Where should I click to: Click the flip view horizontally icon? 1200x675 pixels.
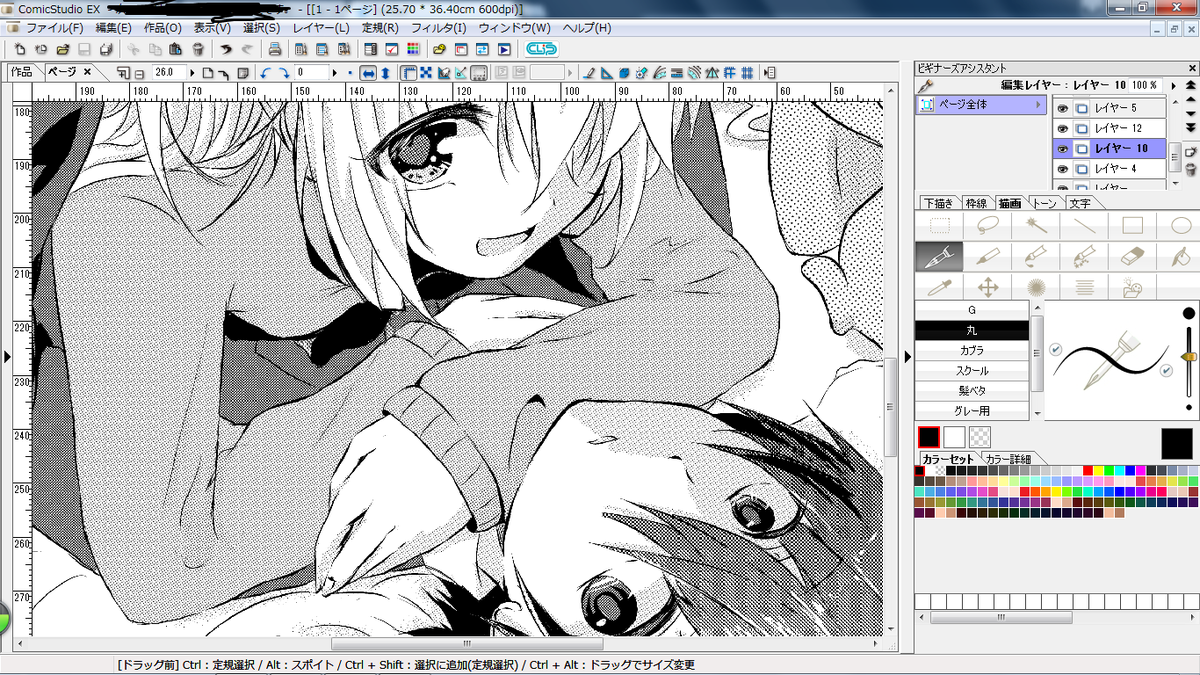pyautogui.click(x=368, y=73)
